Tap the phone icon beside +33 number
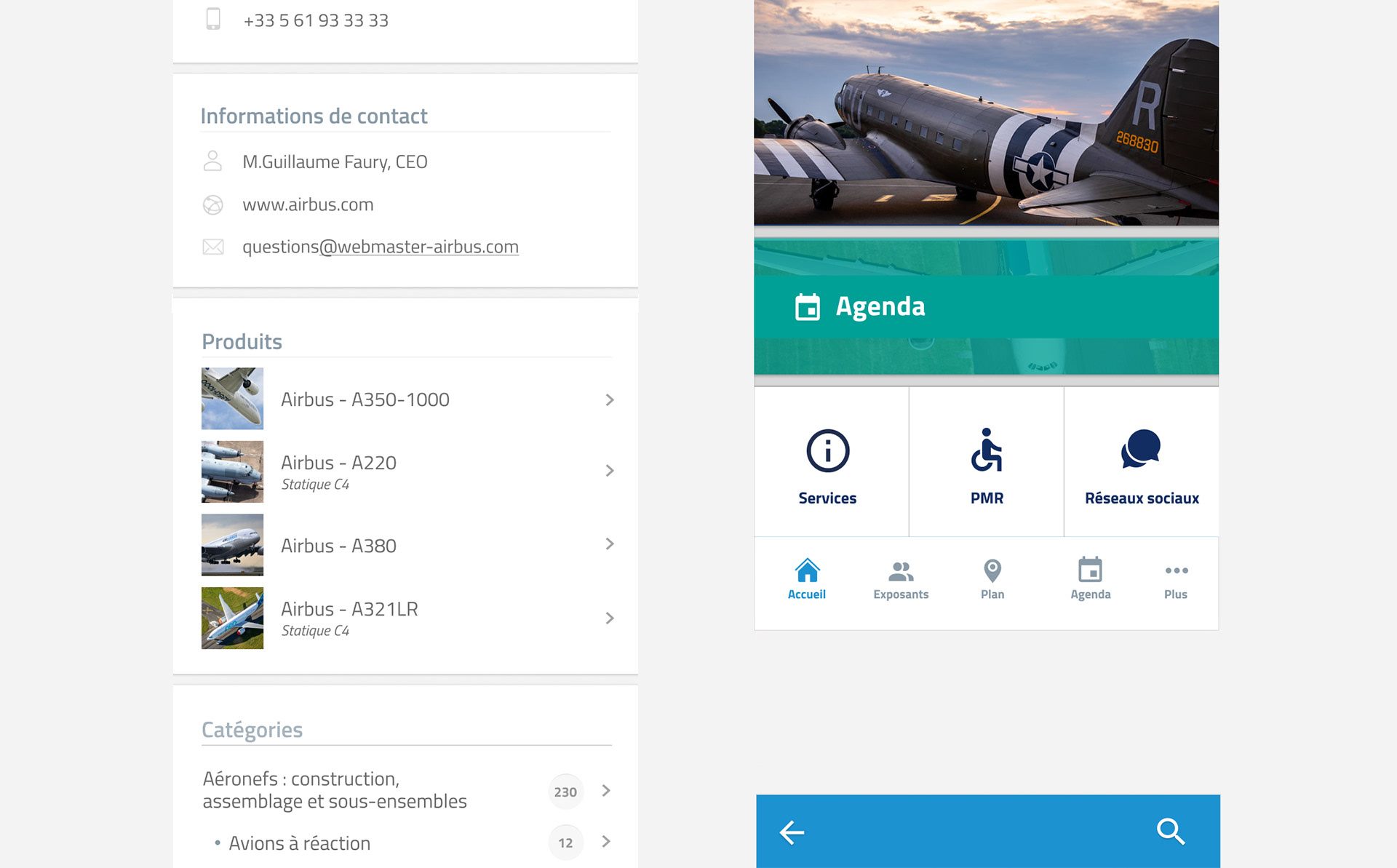Viewport: 1397px width, 868px height. pyautogui.click(x=213, y=19)
